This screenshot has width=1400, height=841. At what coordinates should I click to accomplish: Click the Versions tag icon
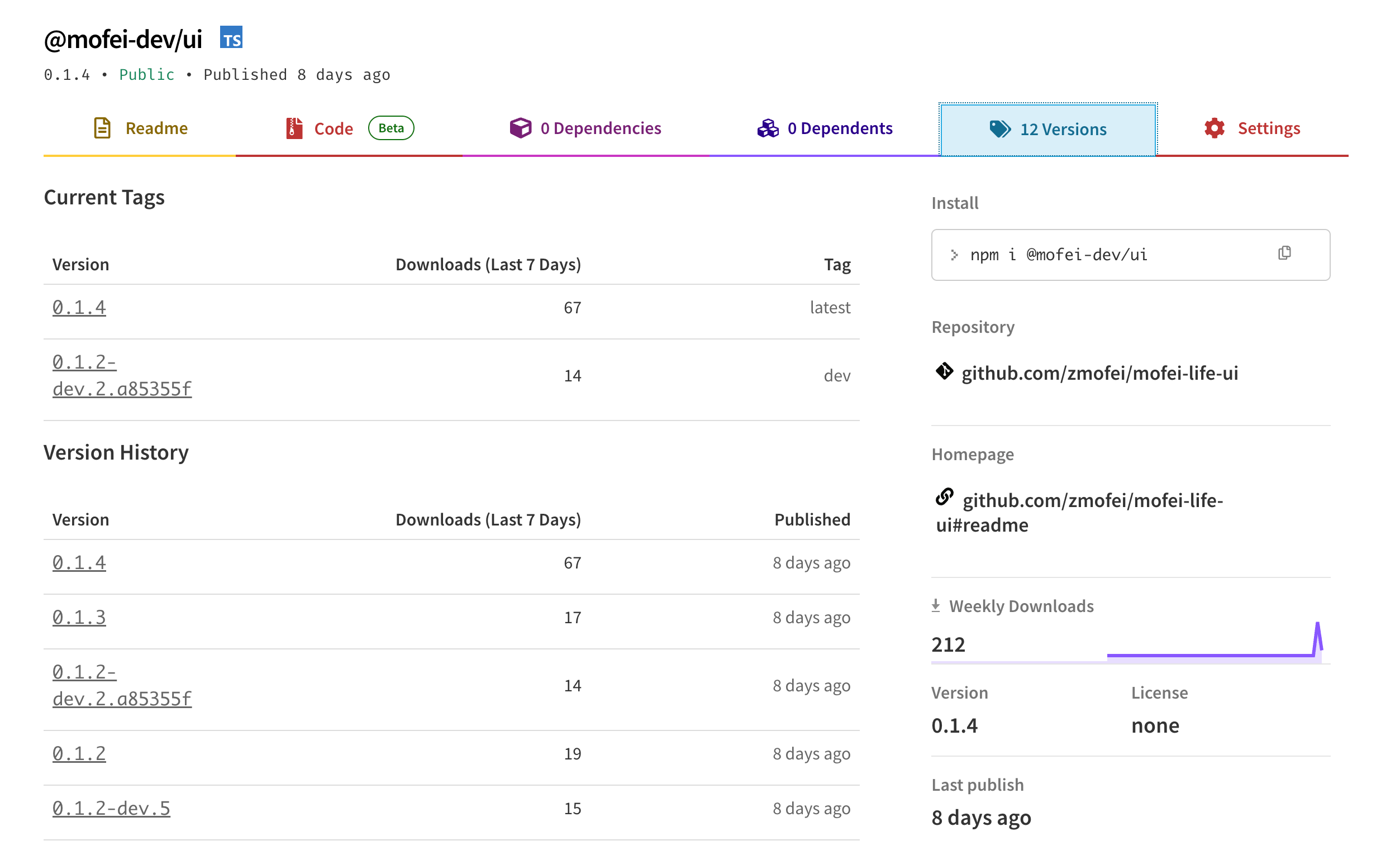tap(1000, 129)
